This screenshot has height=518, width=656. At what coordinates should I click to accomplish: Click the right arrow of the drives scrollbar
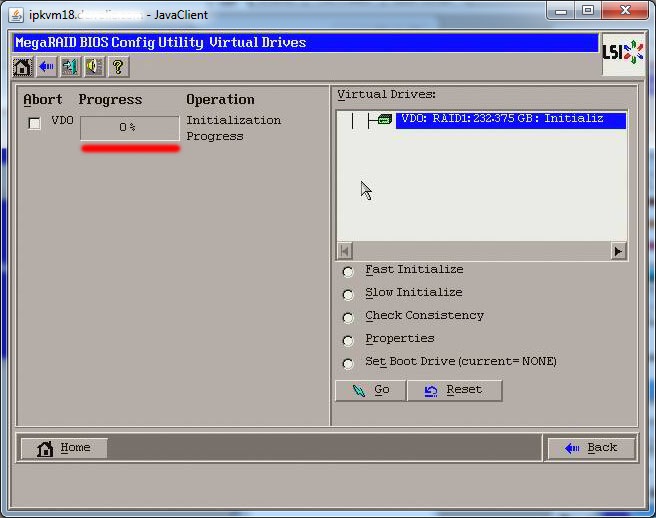coord(618,251)
